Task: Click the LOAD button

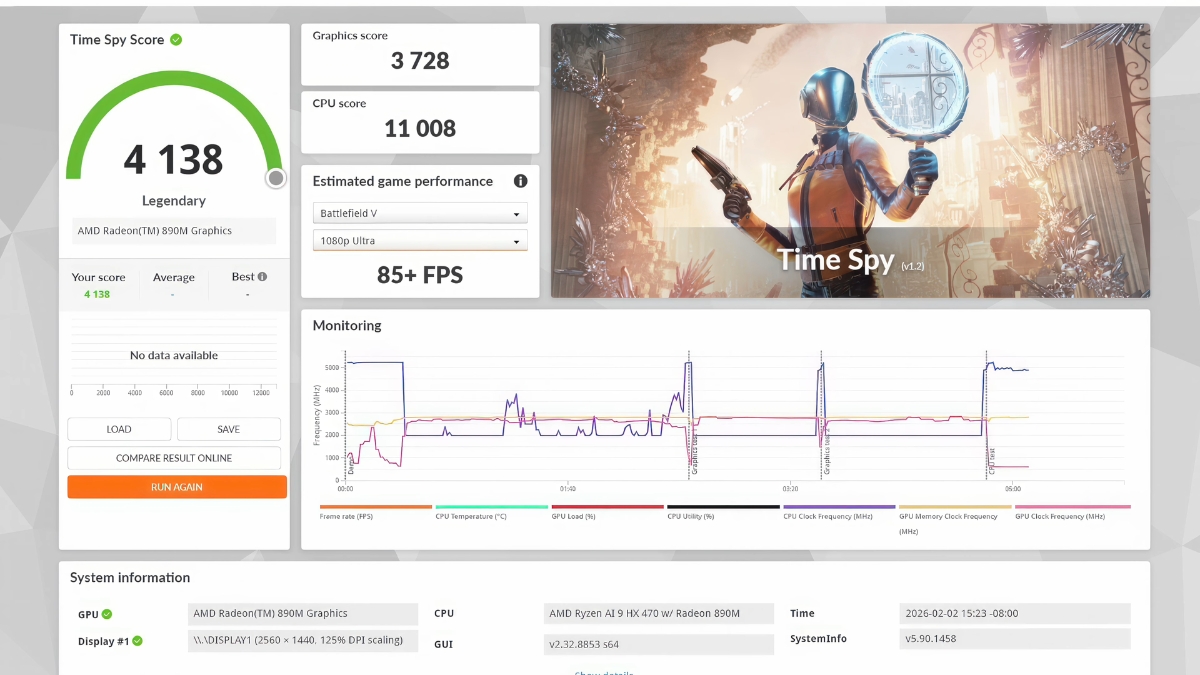Action: click(119, 429)
